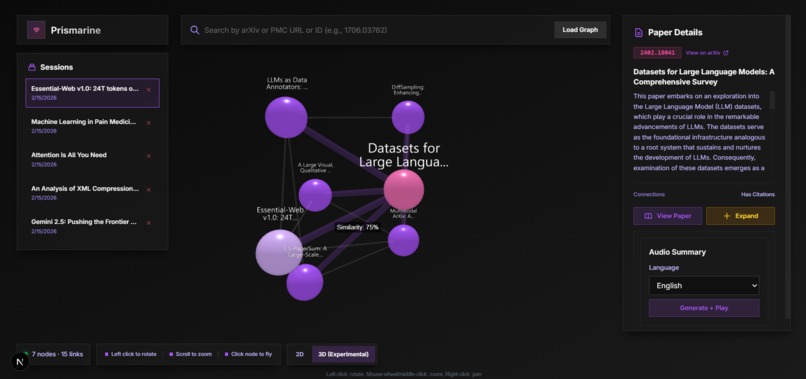806x379 pixels.
Task: Switch graph to 2D view
Action: coord(299,354)
